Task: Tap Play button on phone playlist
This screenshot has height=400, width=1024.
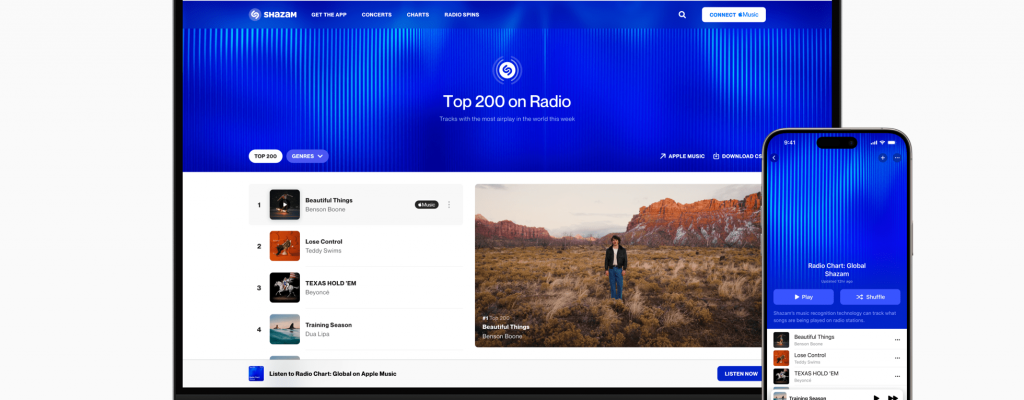Action: (x=804, y=297)
